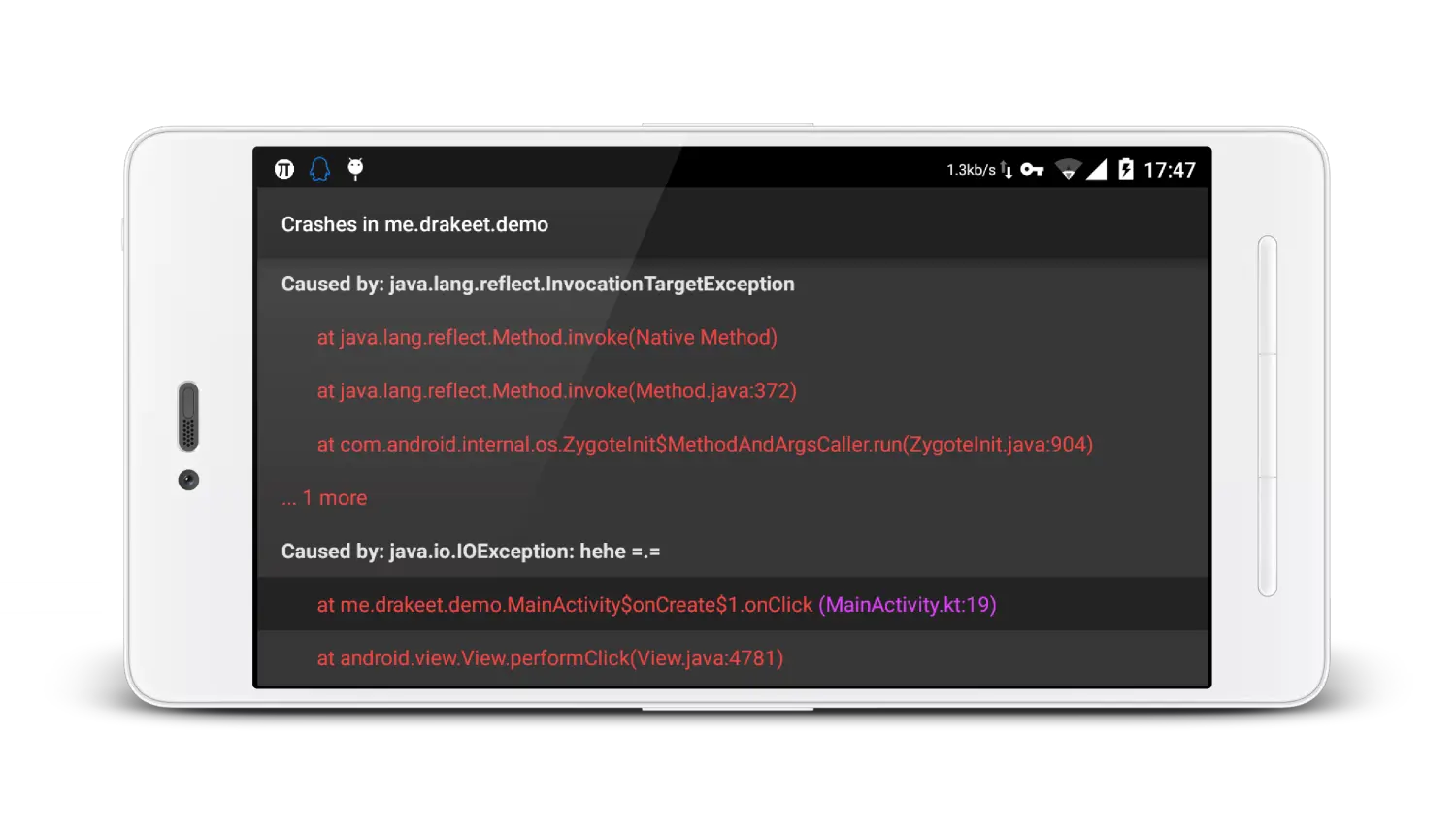The image size is (1456, 837).
Task: Tap the cellular signal strength icon
Action: [x=1096, y=170]
